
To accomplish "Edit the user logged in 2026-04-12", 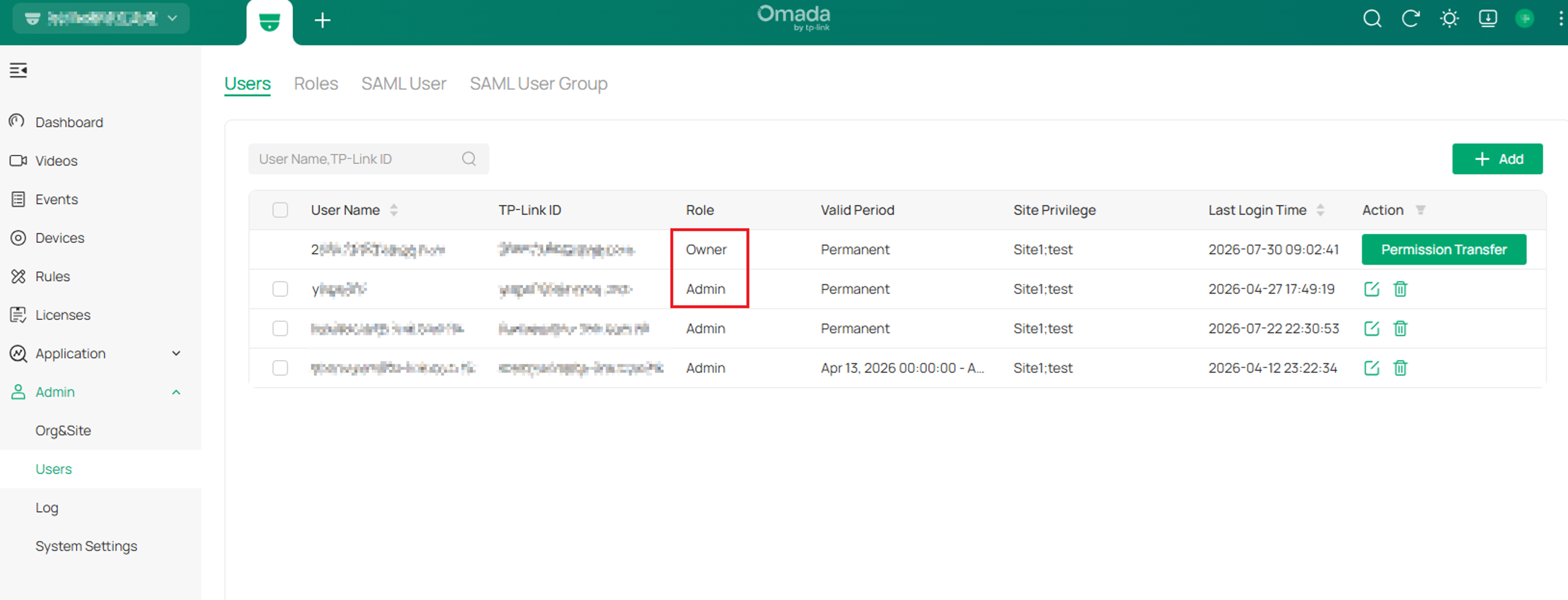I will click(1371, 368).
